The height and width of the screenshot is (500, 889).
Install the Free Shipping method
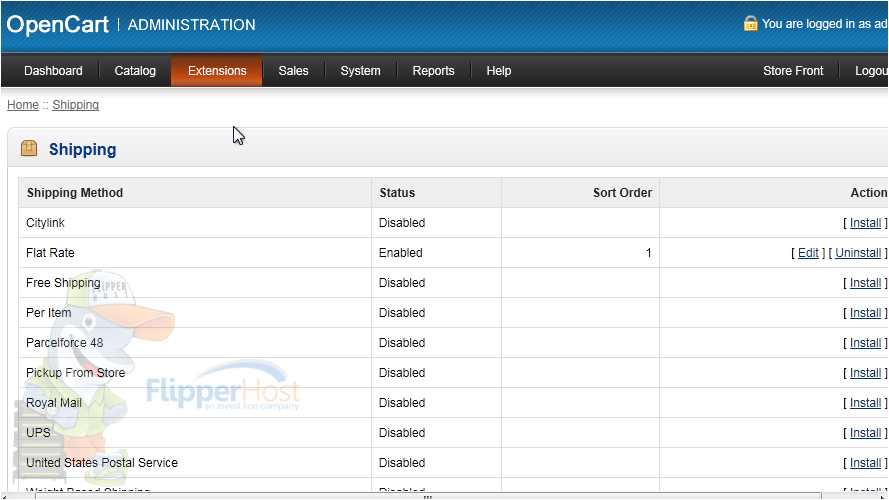[x=865, y=283]
